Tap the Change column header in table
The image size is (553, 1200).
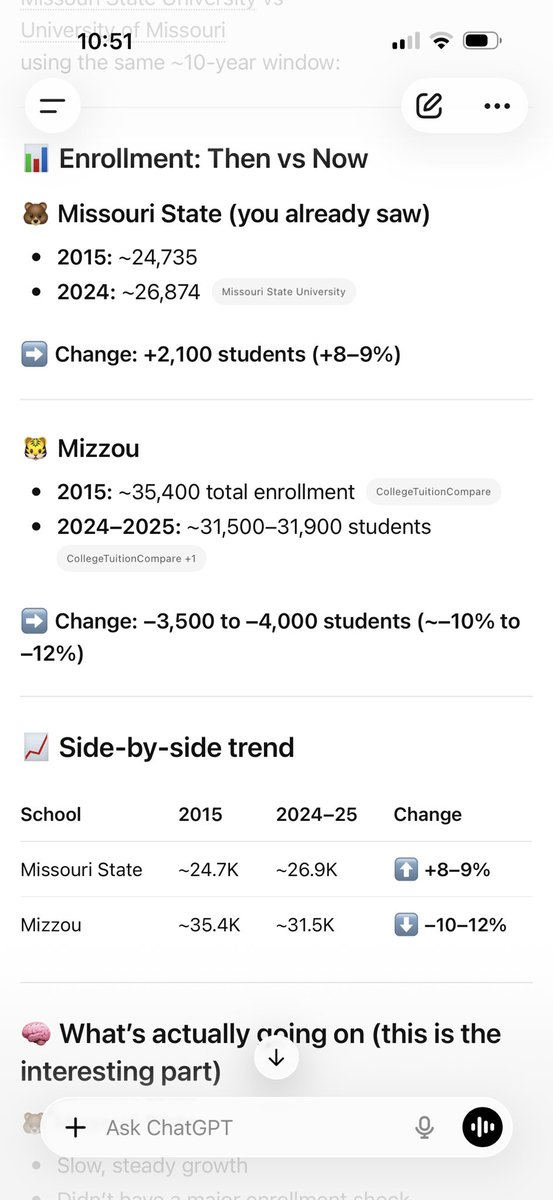click(x=427, y=814)
